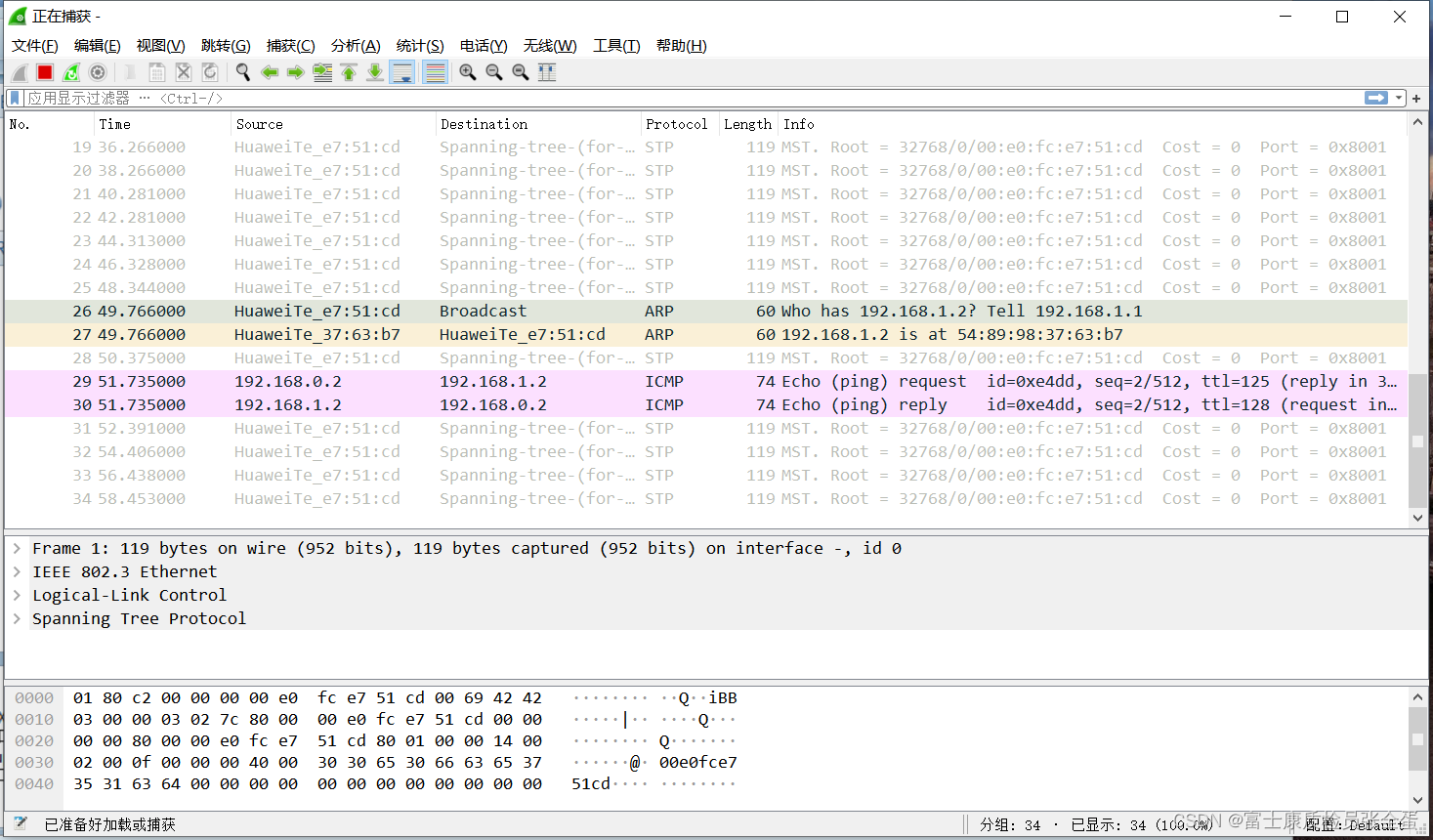Click status text 已准备好加载或捕获
Image resolution: width=1433 pixels, height=840 pixels.
click(x=110, y=824)
